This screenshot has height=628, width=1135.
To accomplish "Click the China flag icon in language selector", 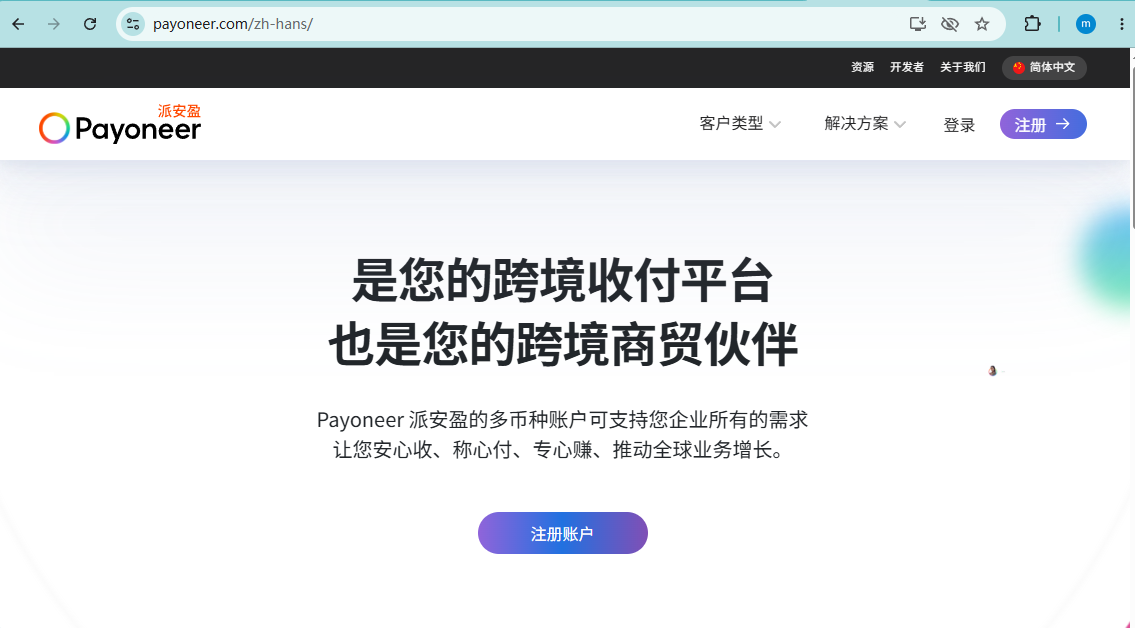I will coord(1018,67).
